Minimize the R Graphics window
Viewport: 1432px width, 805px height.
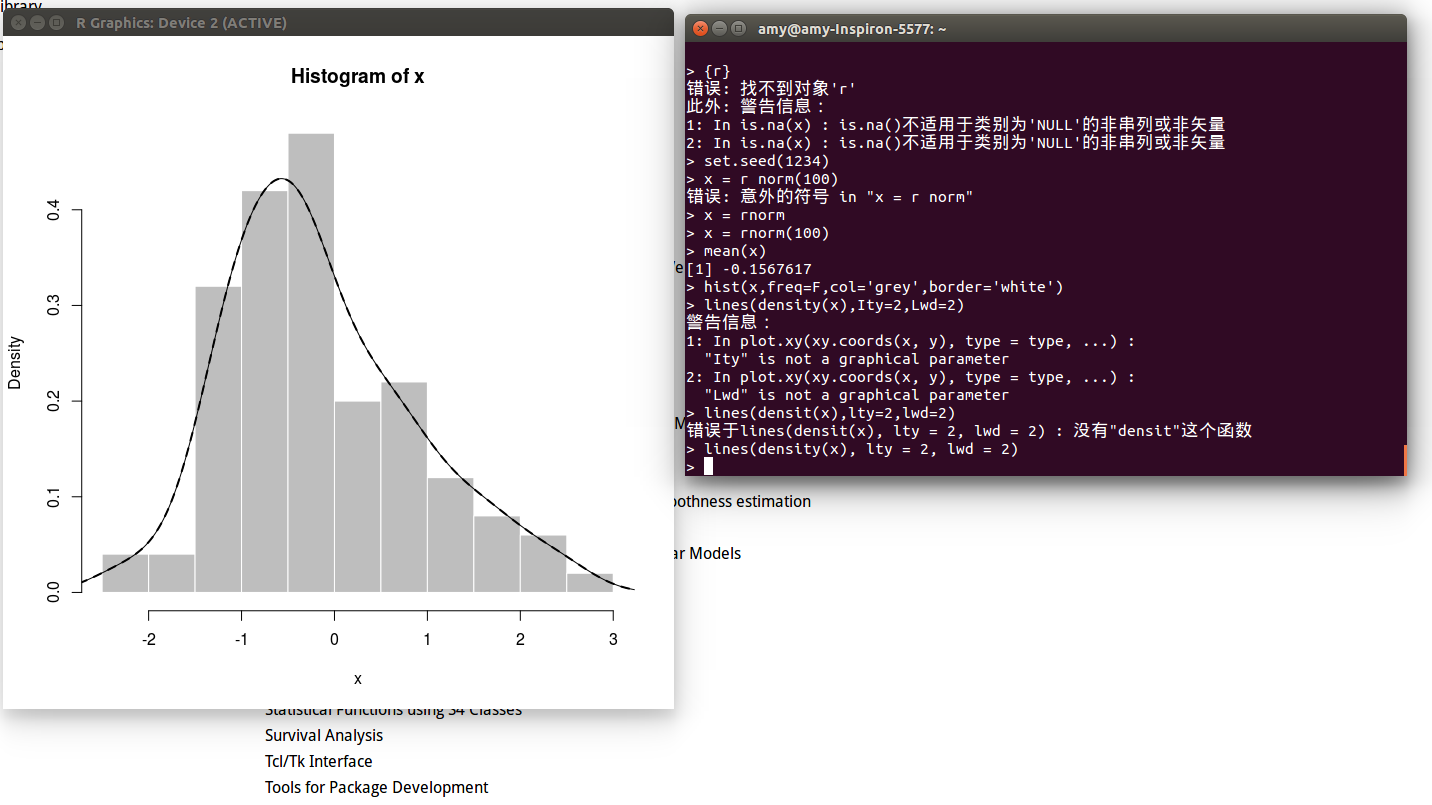[x=37, y=22]
